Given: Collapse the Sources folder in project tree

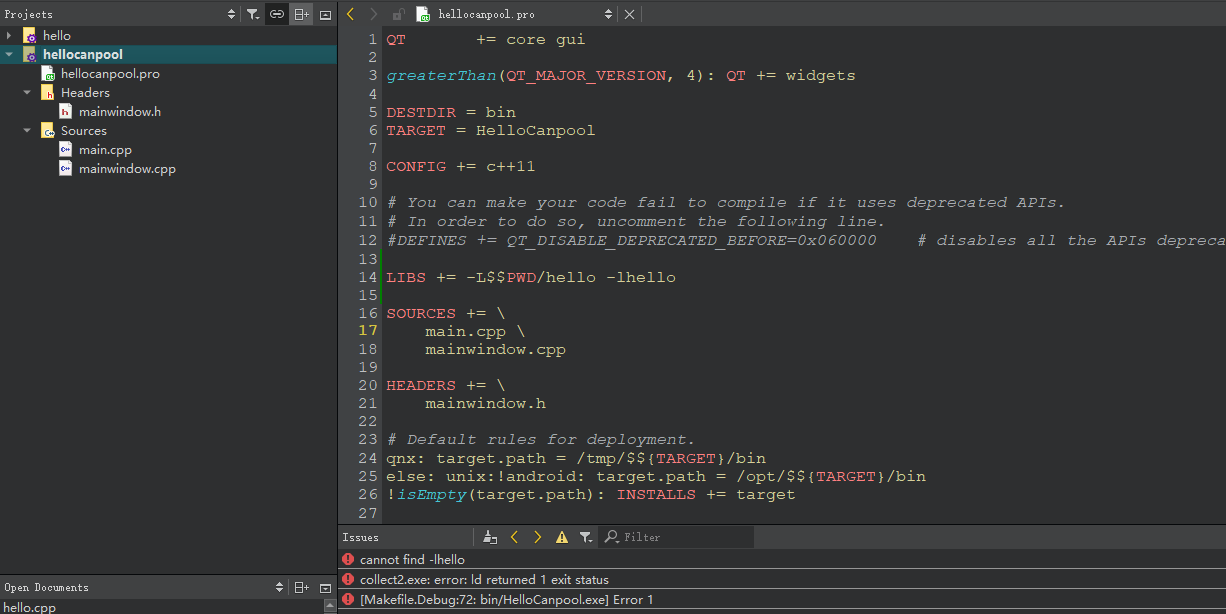Looking at the screenshot, I should pyautogui.click(x=27, y=130).
